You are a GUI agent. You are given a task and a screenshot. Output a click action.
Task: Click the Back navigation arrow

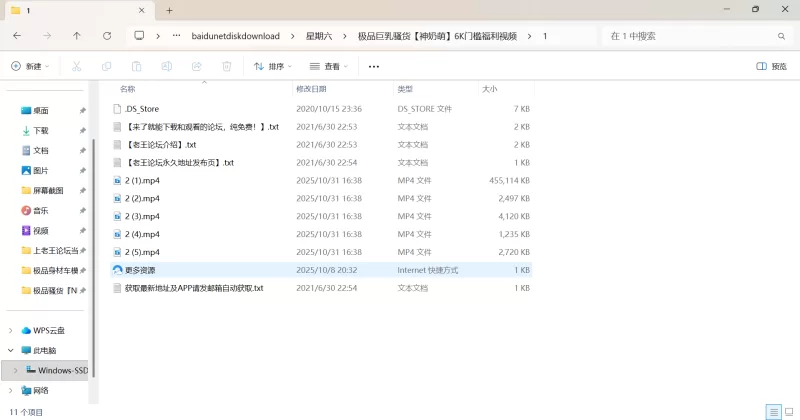click(17, 36)
